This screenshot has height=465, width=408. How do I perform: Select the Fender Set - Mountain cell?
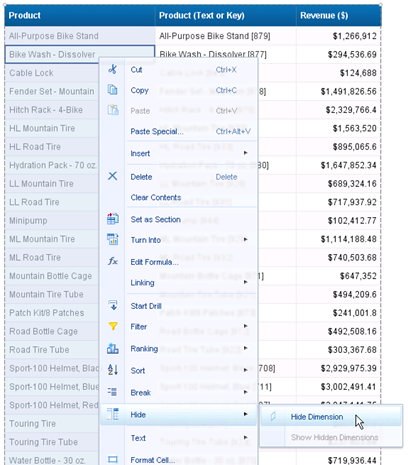[x=52, y=91]
